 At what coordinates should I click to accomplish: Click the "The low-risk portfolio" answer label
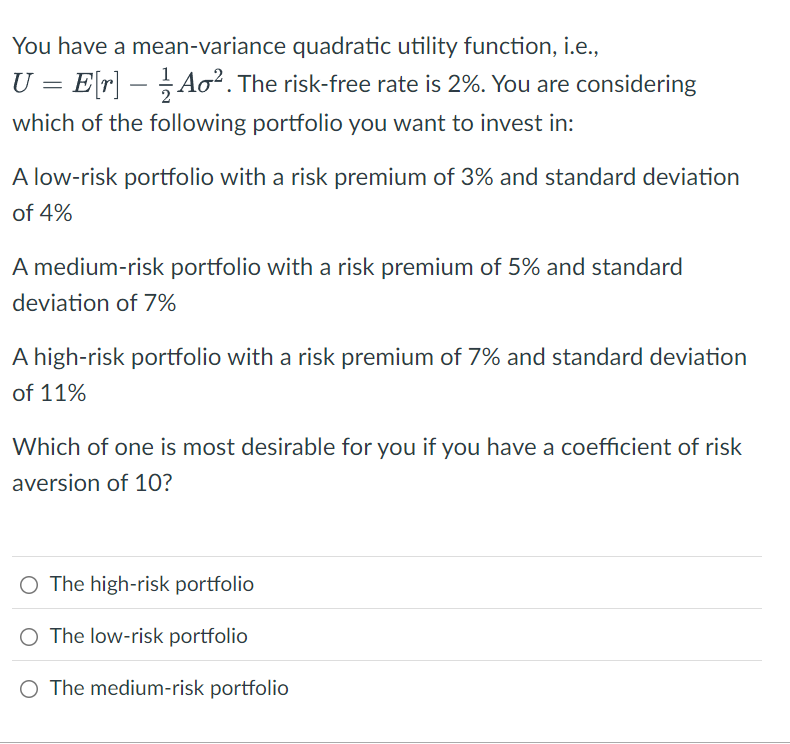[149, 636]
